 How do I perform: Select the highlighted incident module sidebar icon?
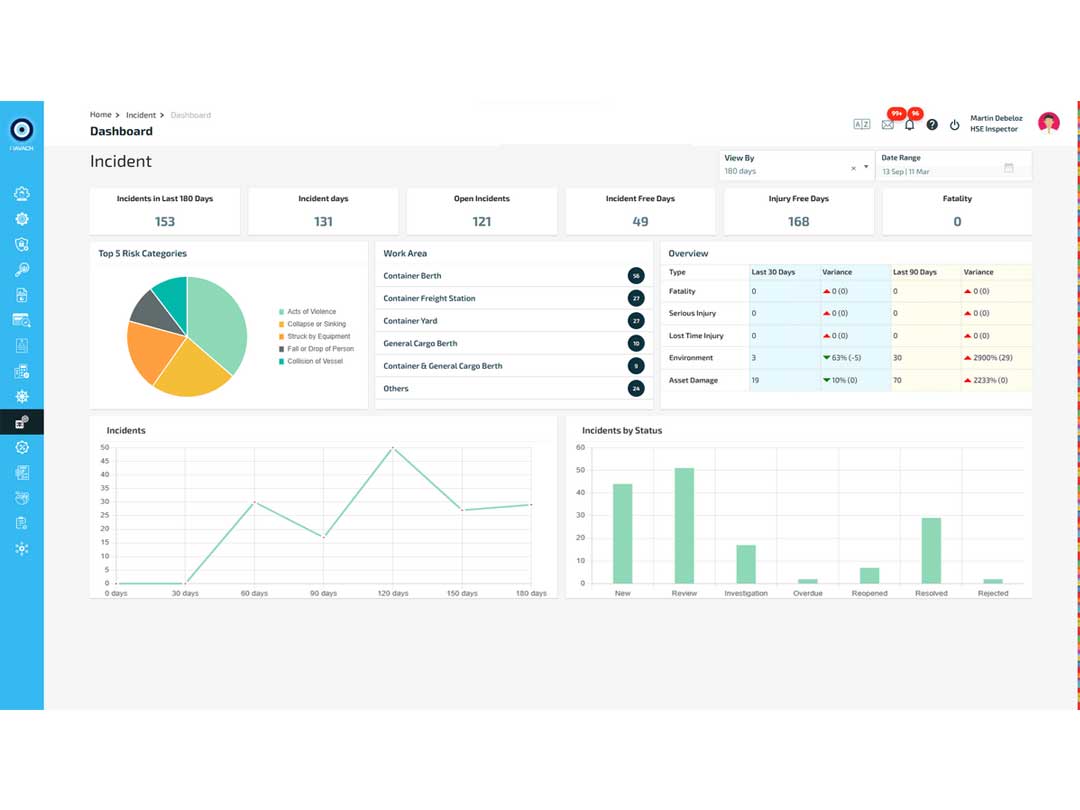(x=21, y=422)
